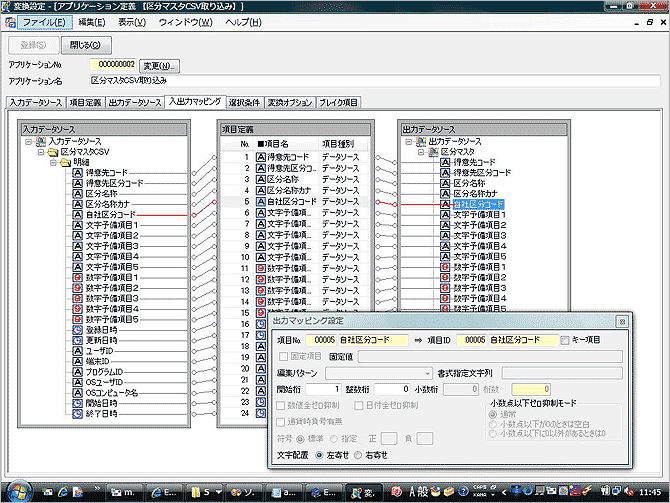The height and width of the screenshot is (503, 670).
Task: Click the 固定値 input field
Action: pos(490,356)
